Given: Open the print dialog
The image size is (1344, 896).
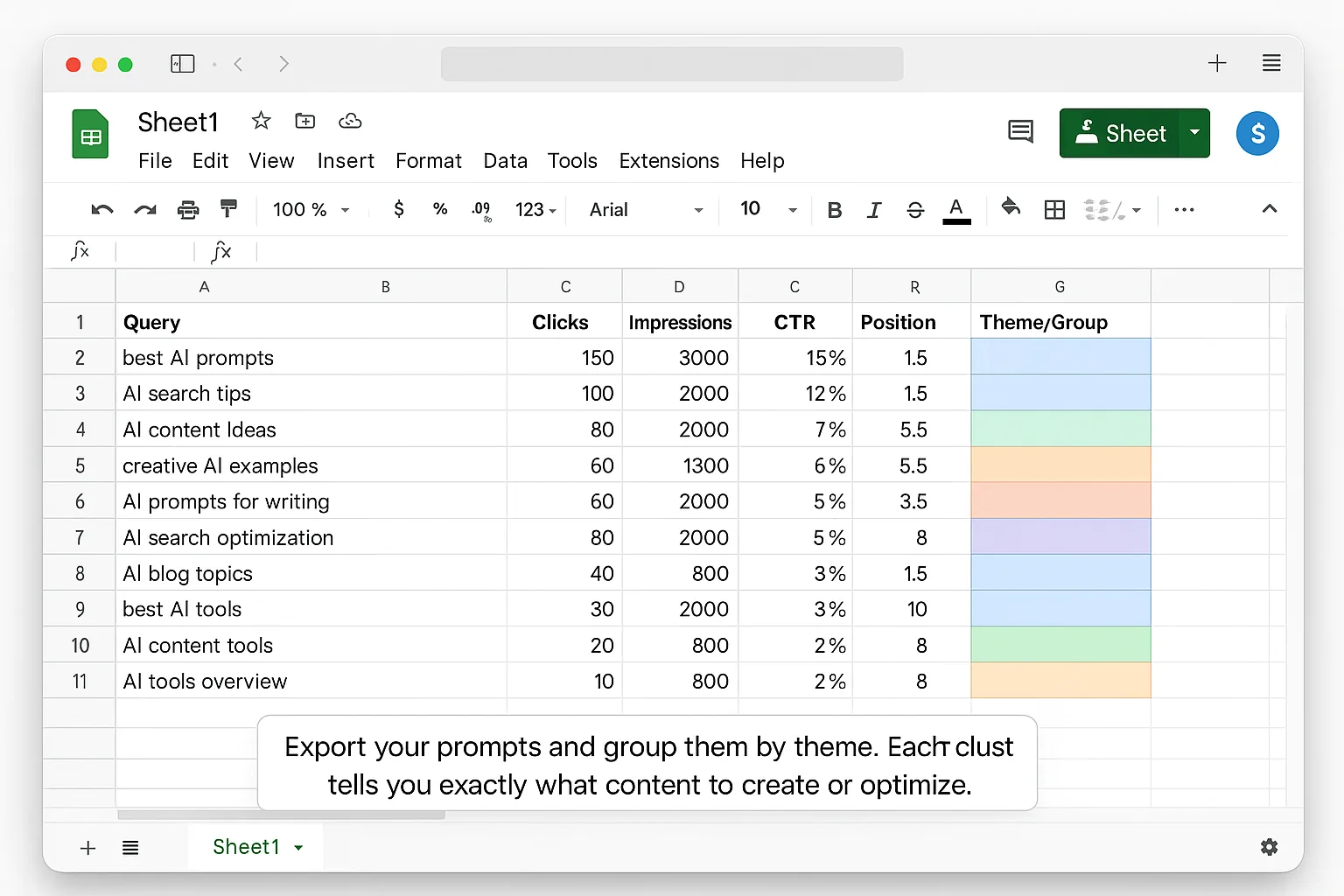Looking at the screenshot, I should tap(188, 210).
